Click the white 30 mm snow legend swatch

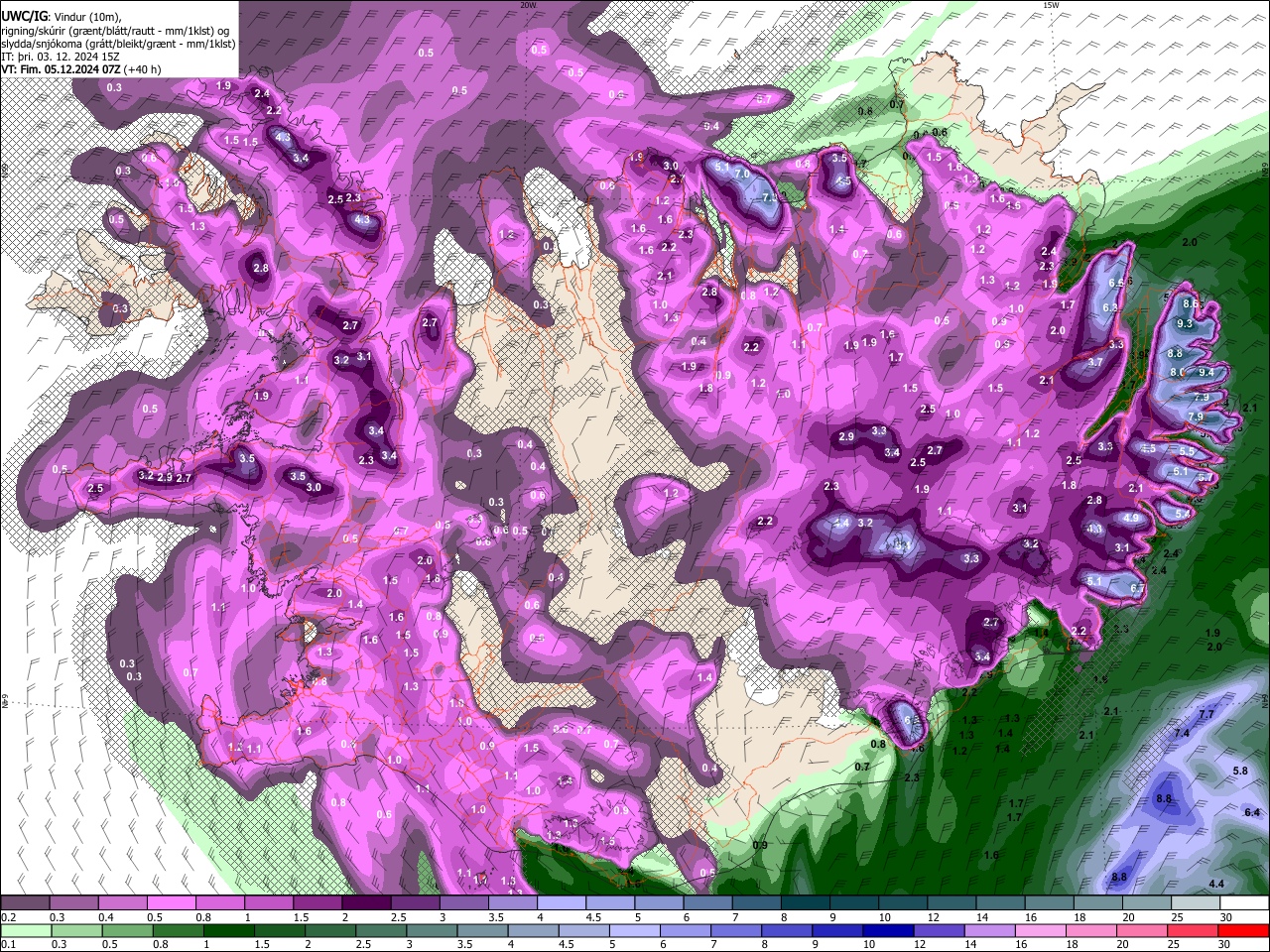[1245, 903]
